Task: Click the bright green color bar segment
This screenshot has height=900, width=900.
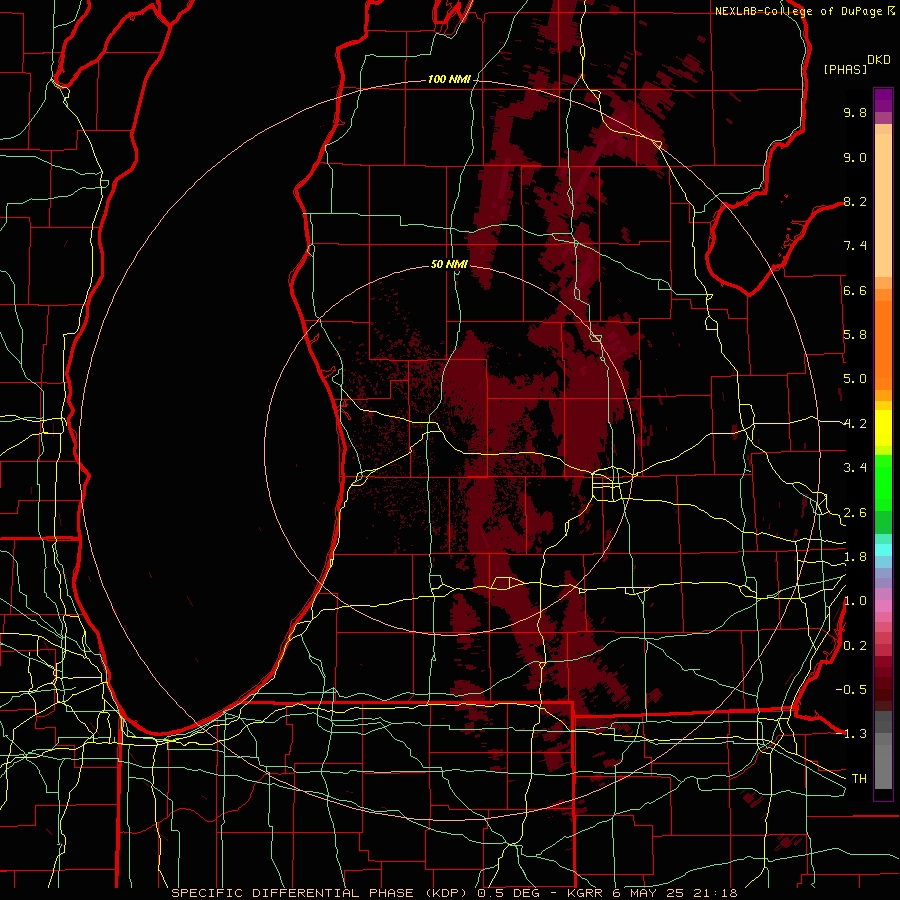Action: point(883,482)
